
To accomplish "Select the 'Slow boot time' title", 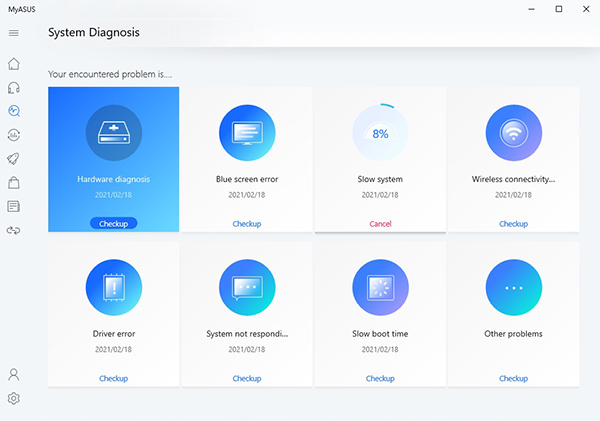I will point(380,334).
